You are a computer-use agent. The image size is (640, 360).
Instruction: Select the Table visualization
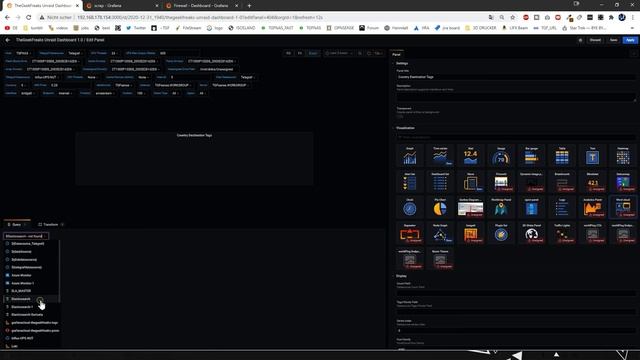pyautogui.click(x=562, y=156)
